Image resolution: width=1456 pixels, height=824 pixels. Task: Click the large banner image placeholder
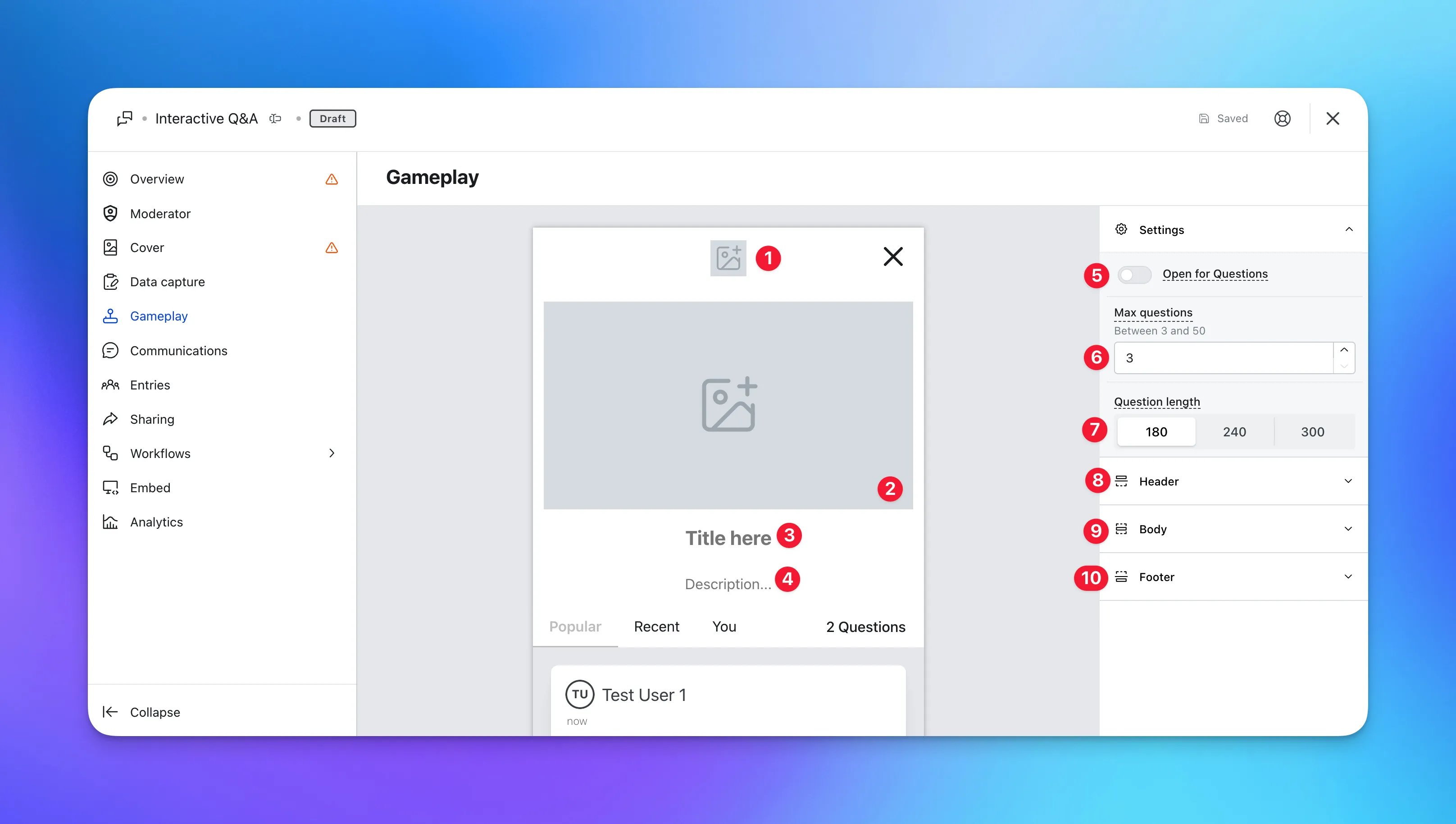(728, 405)
